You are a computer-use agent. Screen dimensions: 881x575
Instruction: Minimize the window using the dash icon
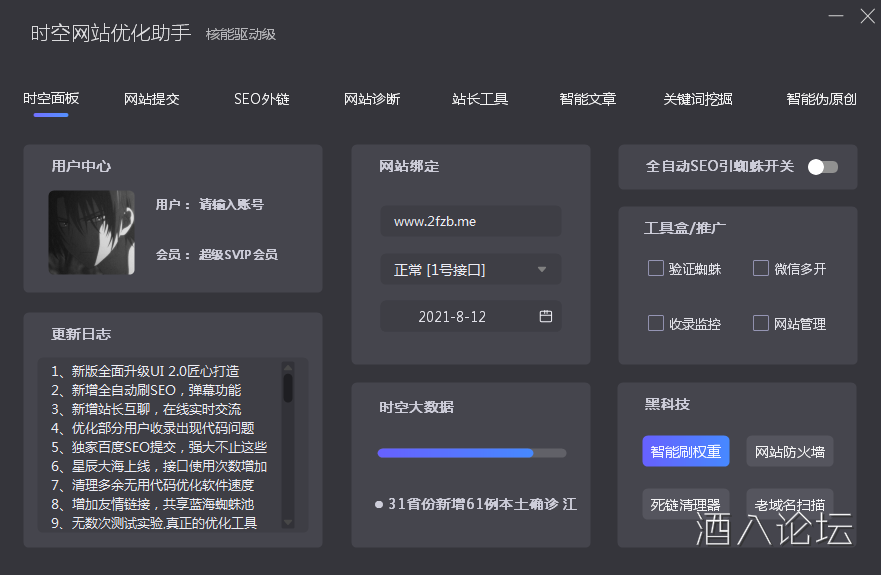836,17
